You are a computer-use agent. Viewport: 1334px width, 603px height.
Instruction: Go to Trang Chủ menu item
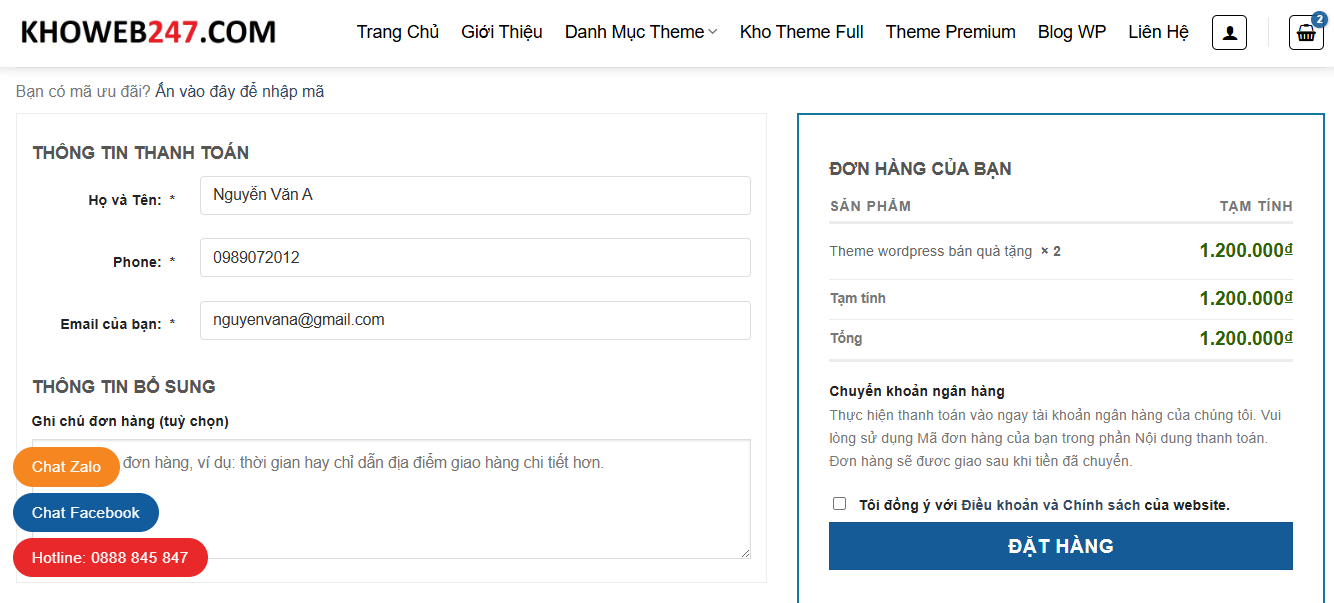pyautogui.click(x=398, y=32)
